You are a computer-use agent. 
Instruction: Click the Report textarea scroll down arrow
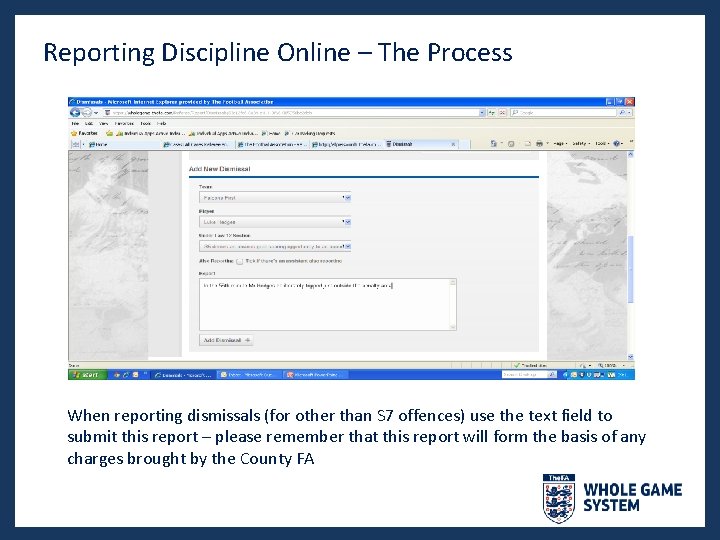[453, 326]
